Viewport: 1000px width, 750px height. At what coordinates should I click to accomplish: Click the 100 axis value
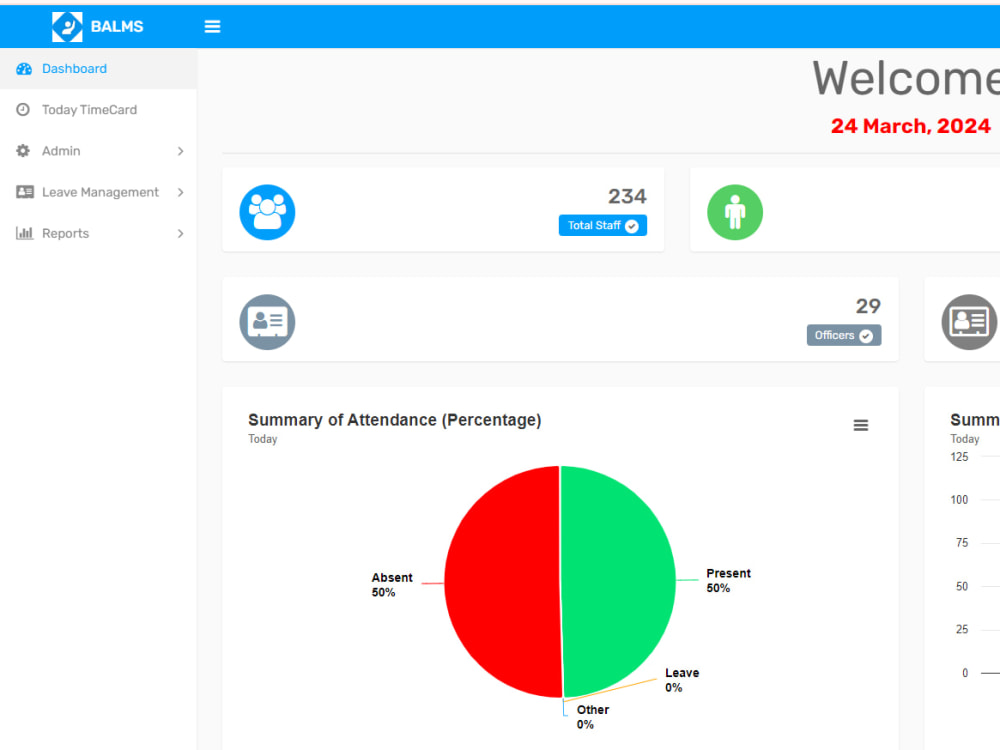pos(959,500)
